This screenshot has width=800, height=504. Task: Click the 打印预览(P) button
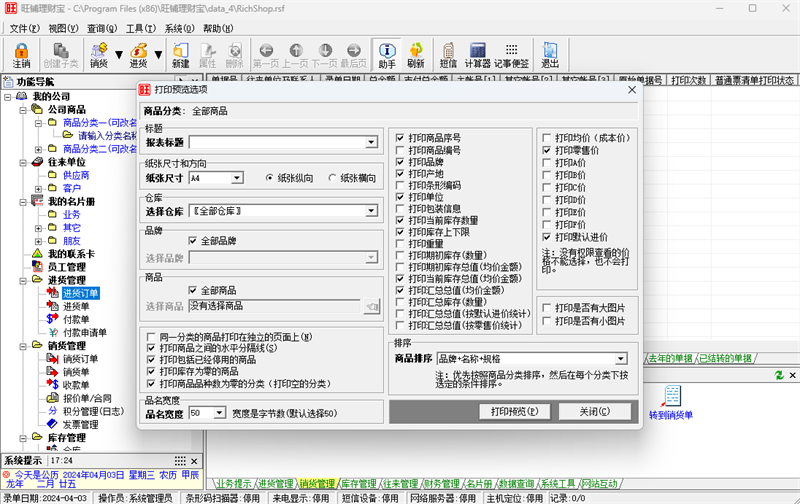514,411
